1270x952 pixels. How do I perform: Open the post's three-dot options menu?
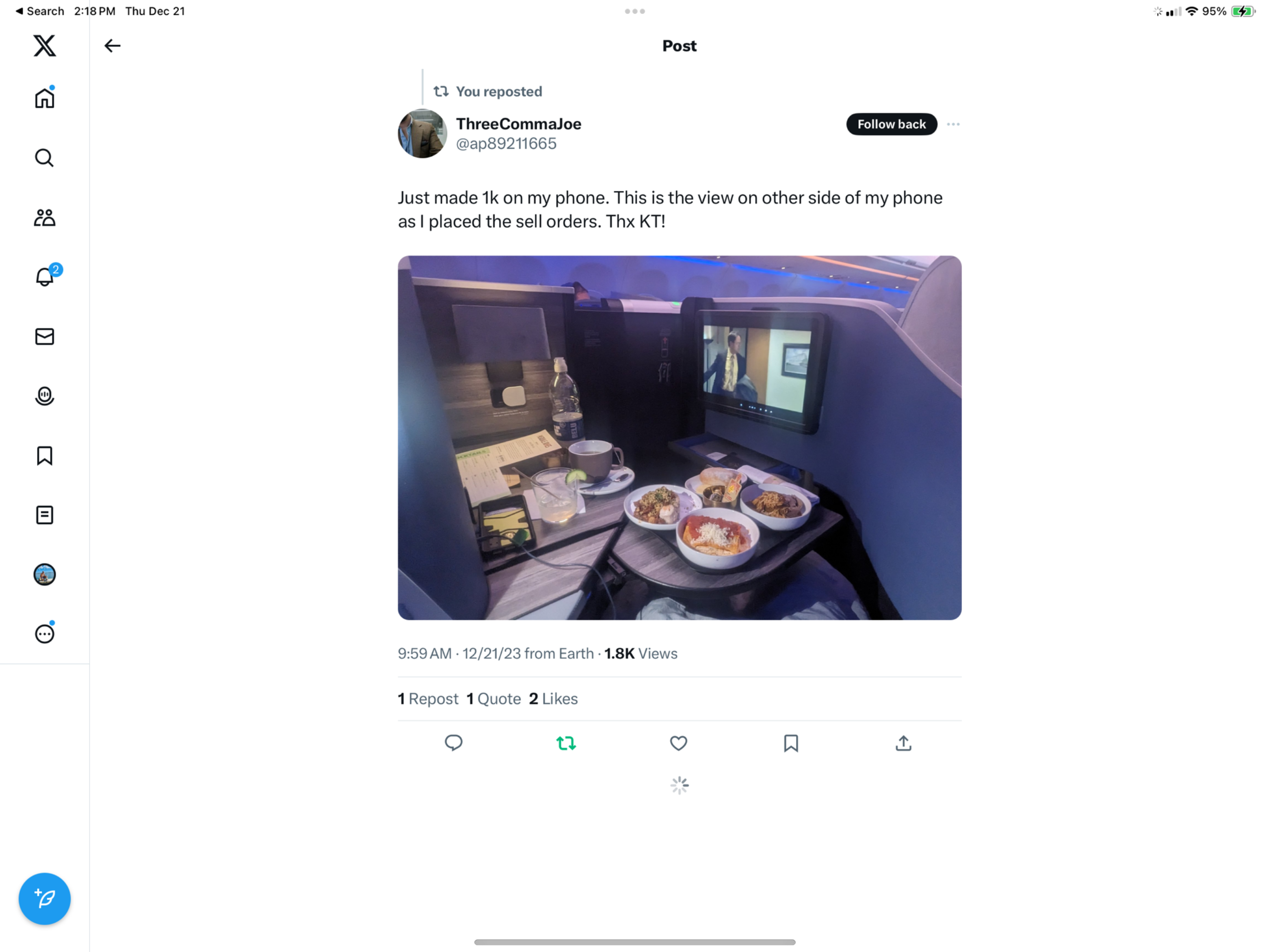click(953, 124)
